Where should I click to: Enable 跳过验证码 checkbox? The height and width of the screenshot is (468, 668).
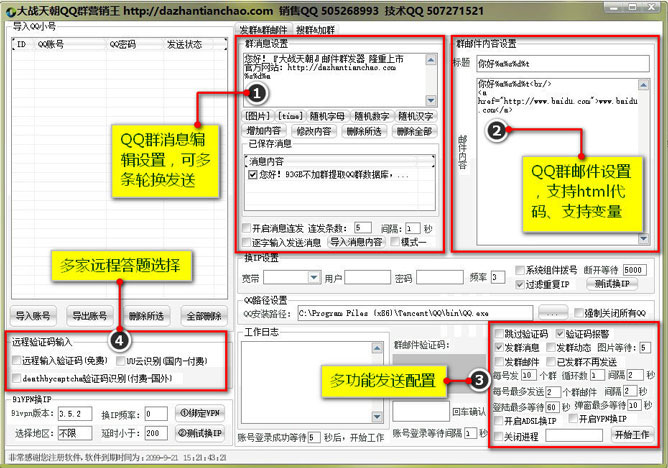pos(499,333)
